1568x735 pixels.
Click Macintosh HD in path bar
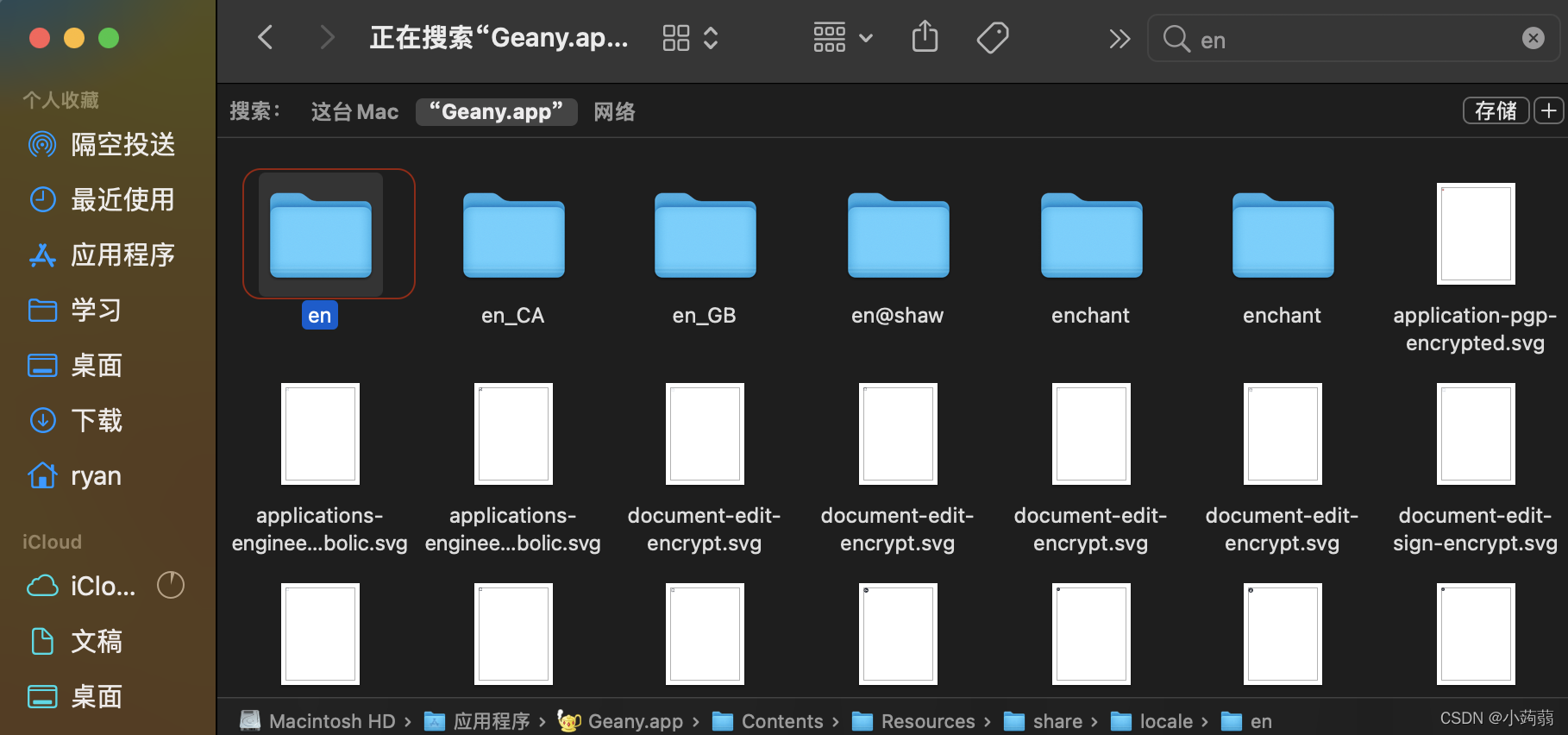(x=318, y=721)
